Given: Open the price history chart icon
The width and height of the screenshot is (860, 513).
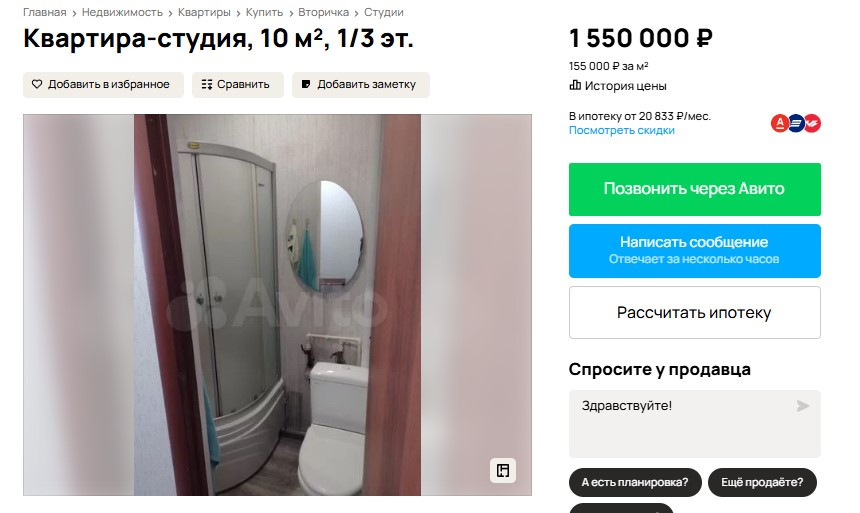Looking at the screenshot, I should click(575, 86).
